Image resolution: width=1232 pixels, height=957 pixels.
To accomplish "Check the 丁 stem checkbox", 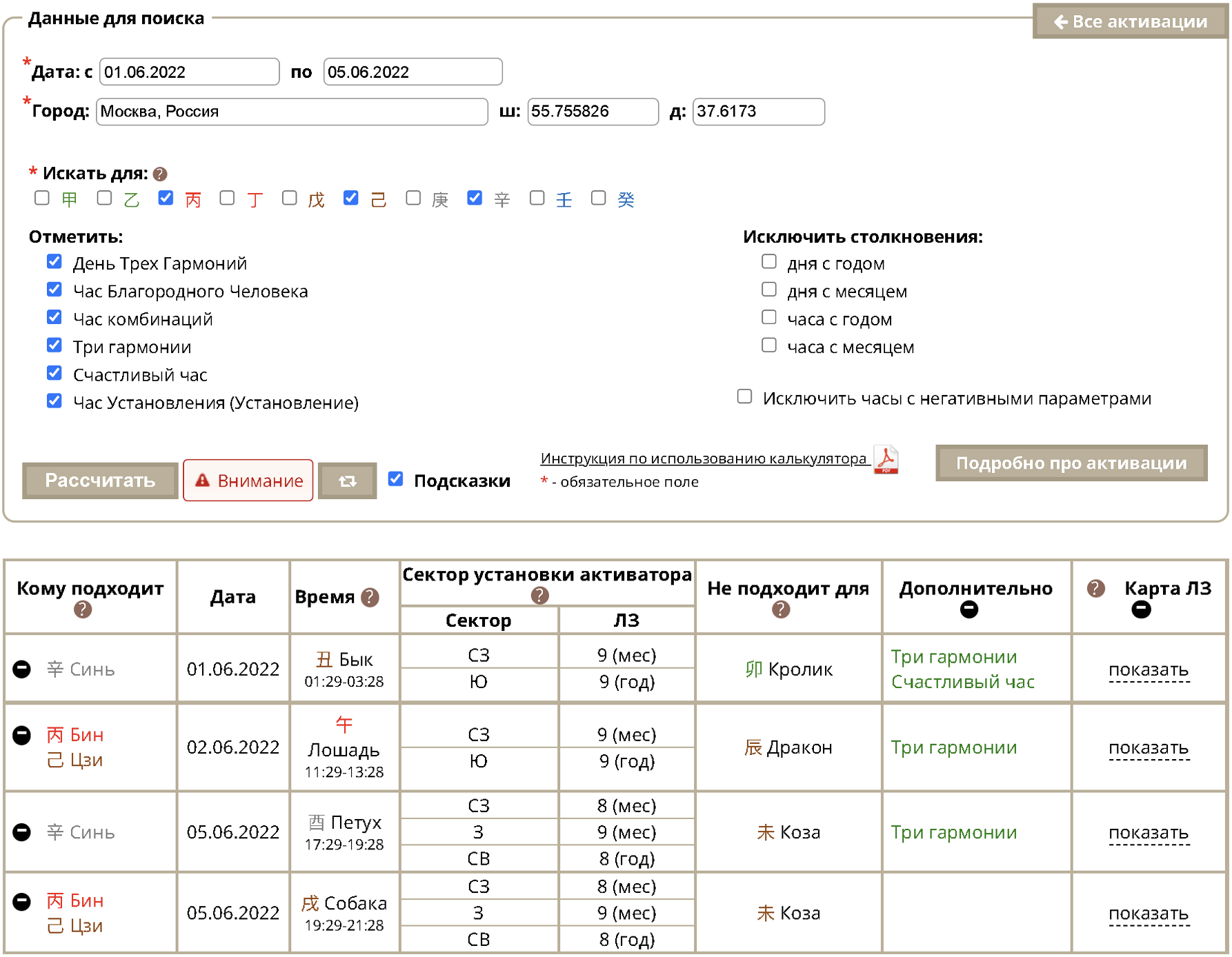I will [227, 199].
